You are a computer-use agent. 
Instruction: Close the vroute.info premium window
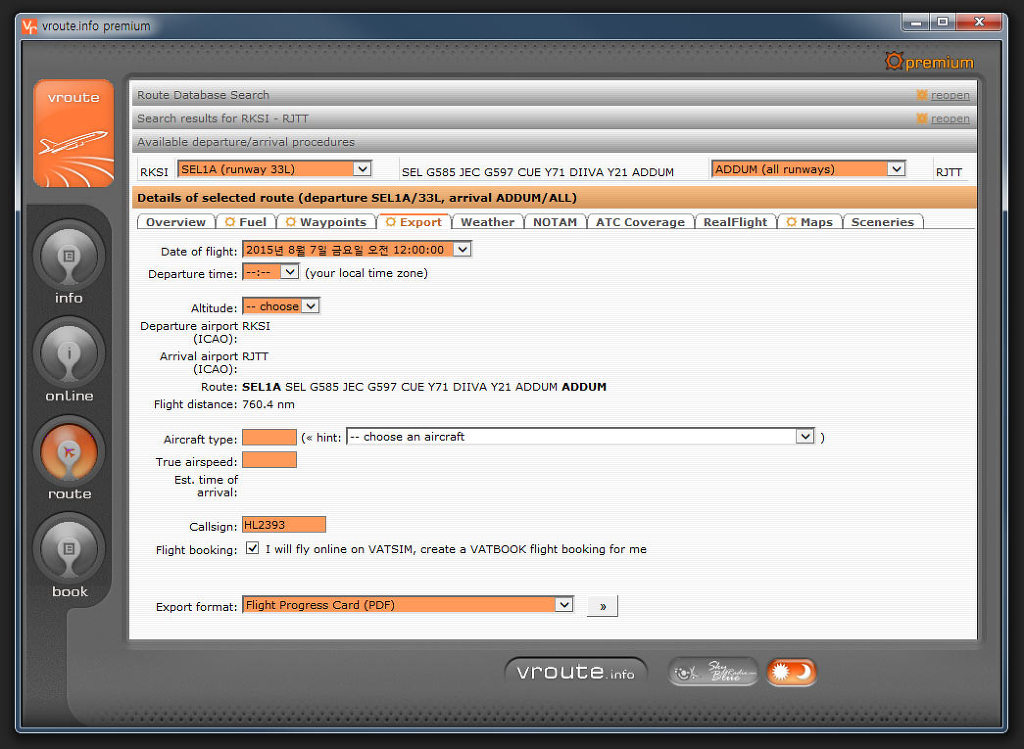979,22
